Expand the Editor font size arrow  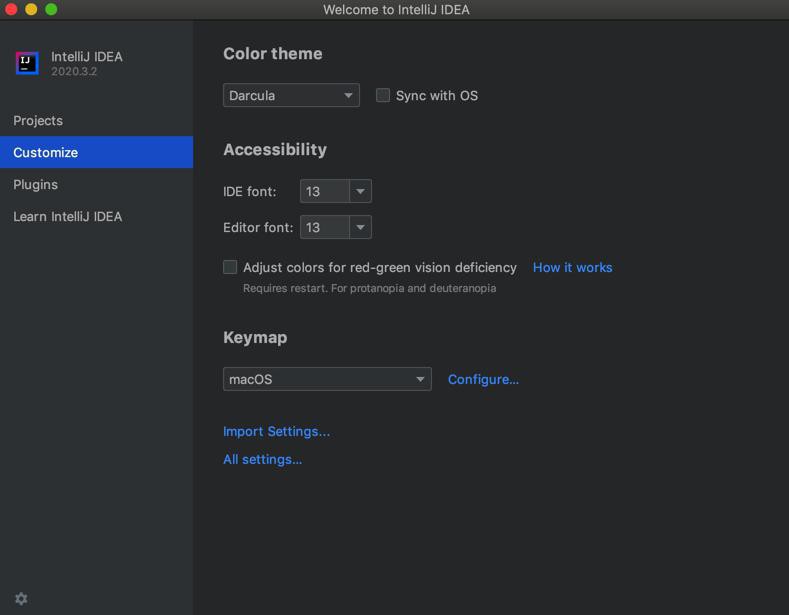(x=360, y=227)
